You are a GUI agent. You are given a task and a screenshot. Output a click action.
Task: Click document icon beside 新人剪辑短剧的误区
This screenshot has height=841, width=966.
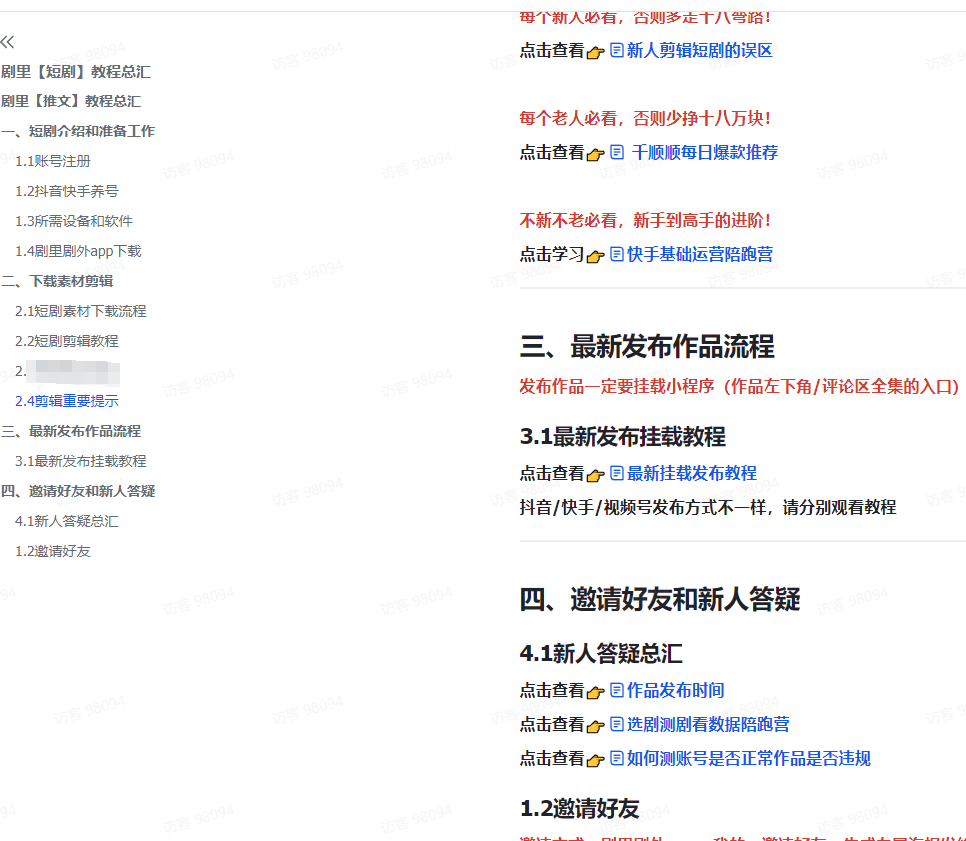coord(617,50)
